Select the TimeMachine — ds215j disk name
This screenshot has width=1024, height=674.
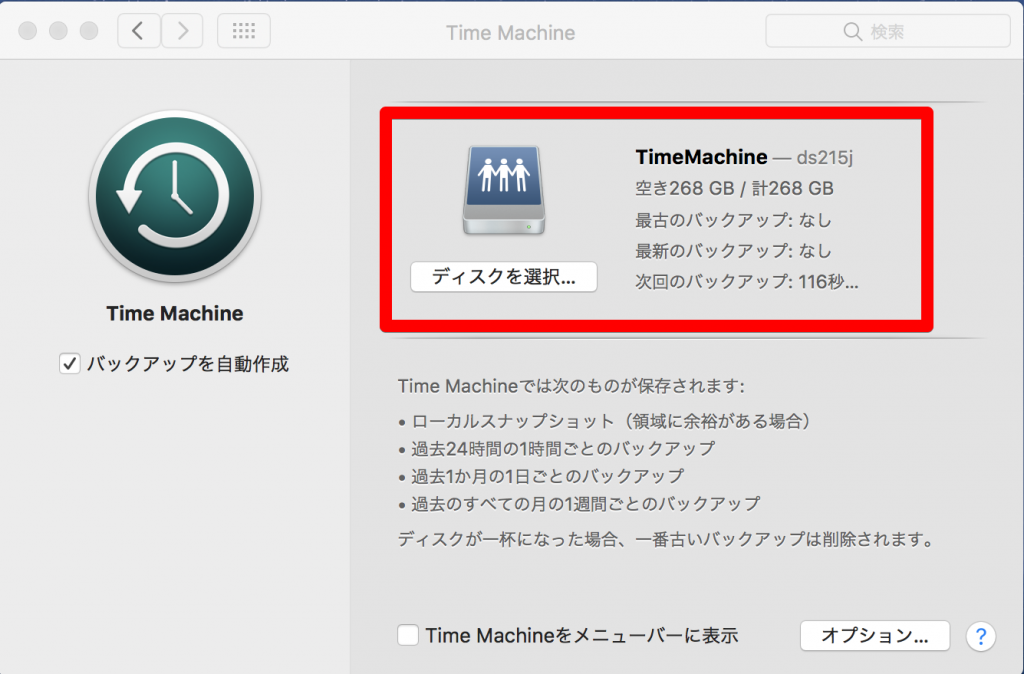(x=744, y=157)
